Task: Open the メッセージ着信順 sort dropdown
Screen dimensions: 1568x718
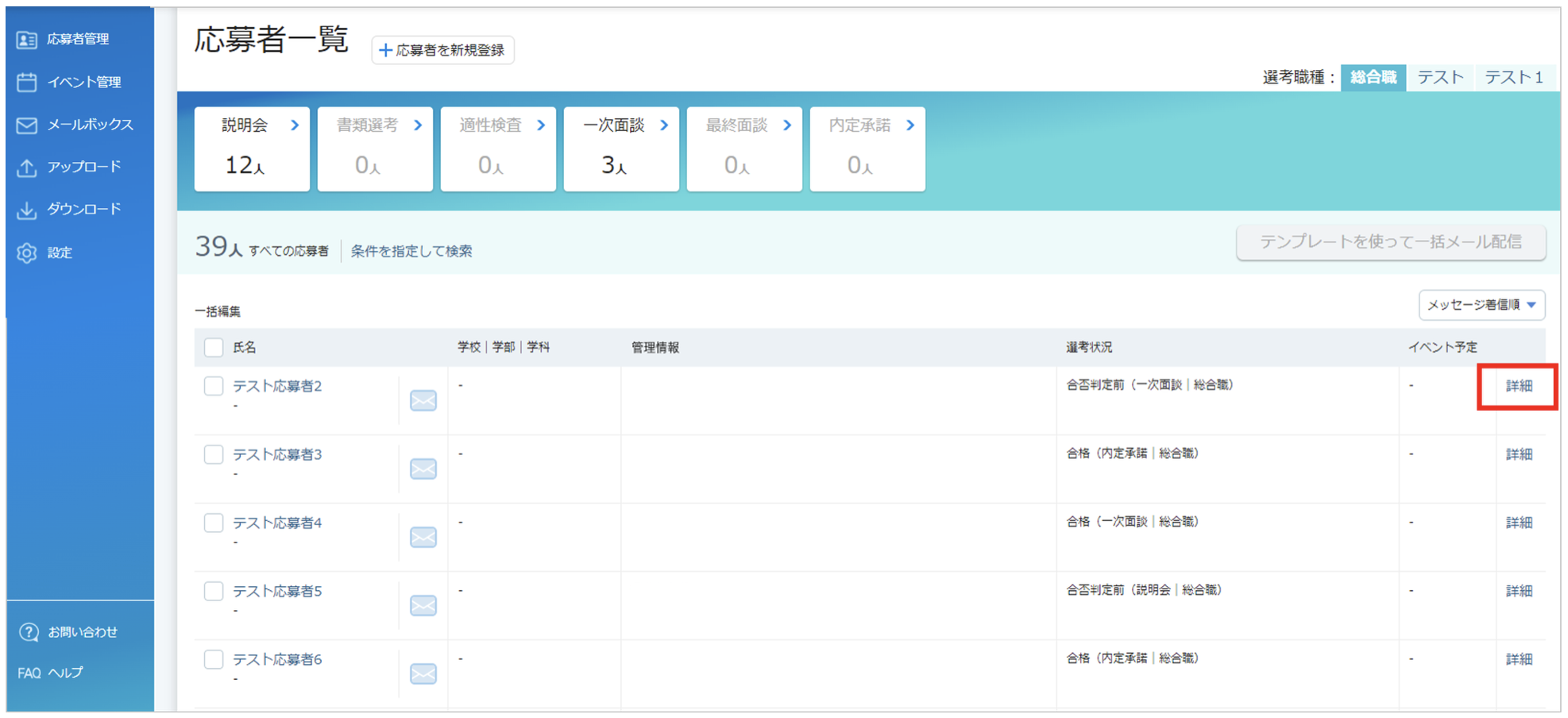Action: tap(1481, 305)
